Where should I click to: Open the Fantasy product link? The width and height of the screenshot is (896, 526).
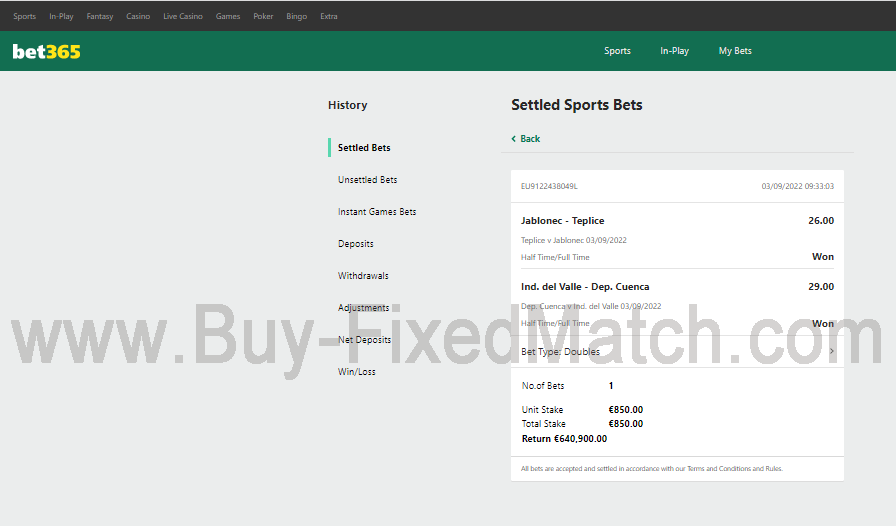[x=100, y=16]
